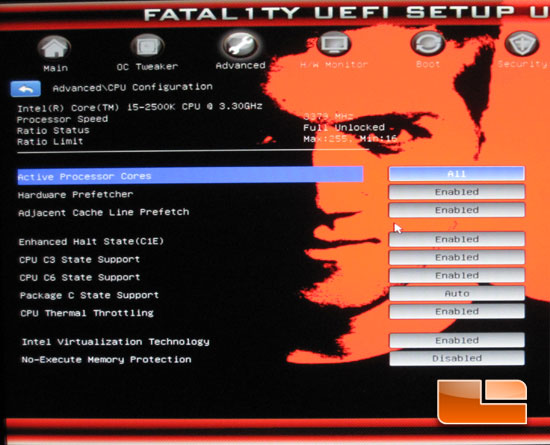Select CPU C6 State Support label
The width and height of the screenshot is (550, 445).
point(80,278)
